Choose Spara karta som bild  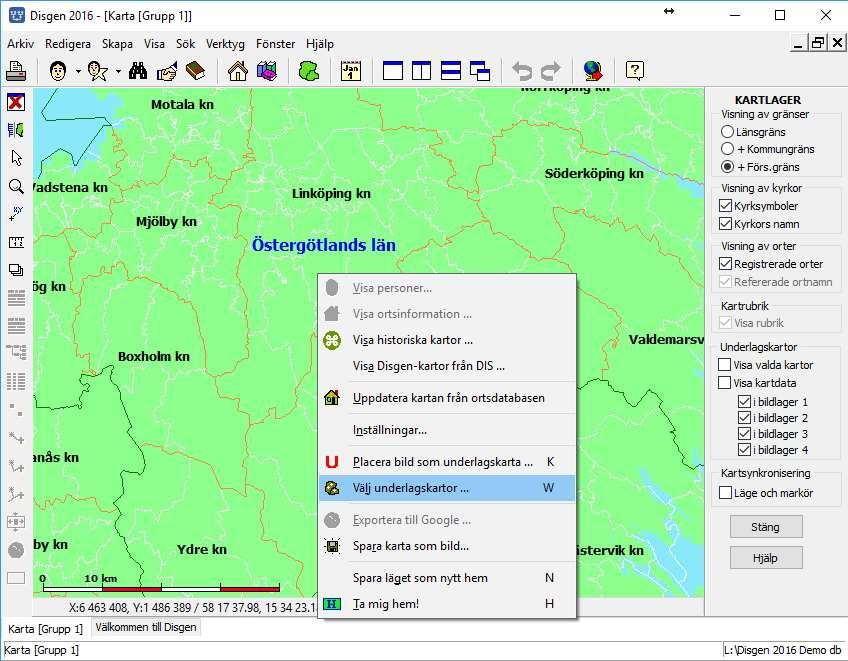447,546
